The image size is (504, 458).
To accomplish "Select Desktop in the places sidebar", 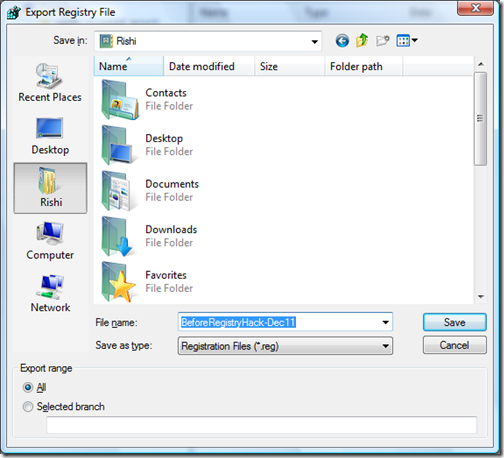I will pos(50,136).
